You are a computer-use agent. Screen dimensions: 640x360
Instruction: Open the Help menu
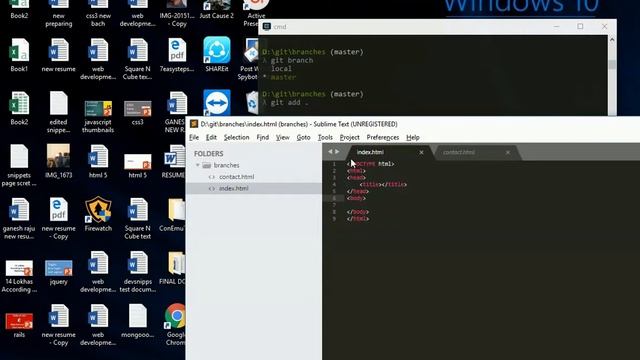click(x=413, y=138)
